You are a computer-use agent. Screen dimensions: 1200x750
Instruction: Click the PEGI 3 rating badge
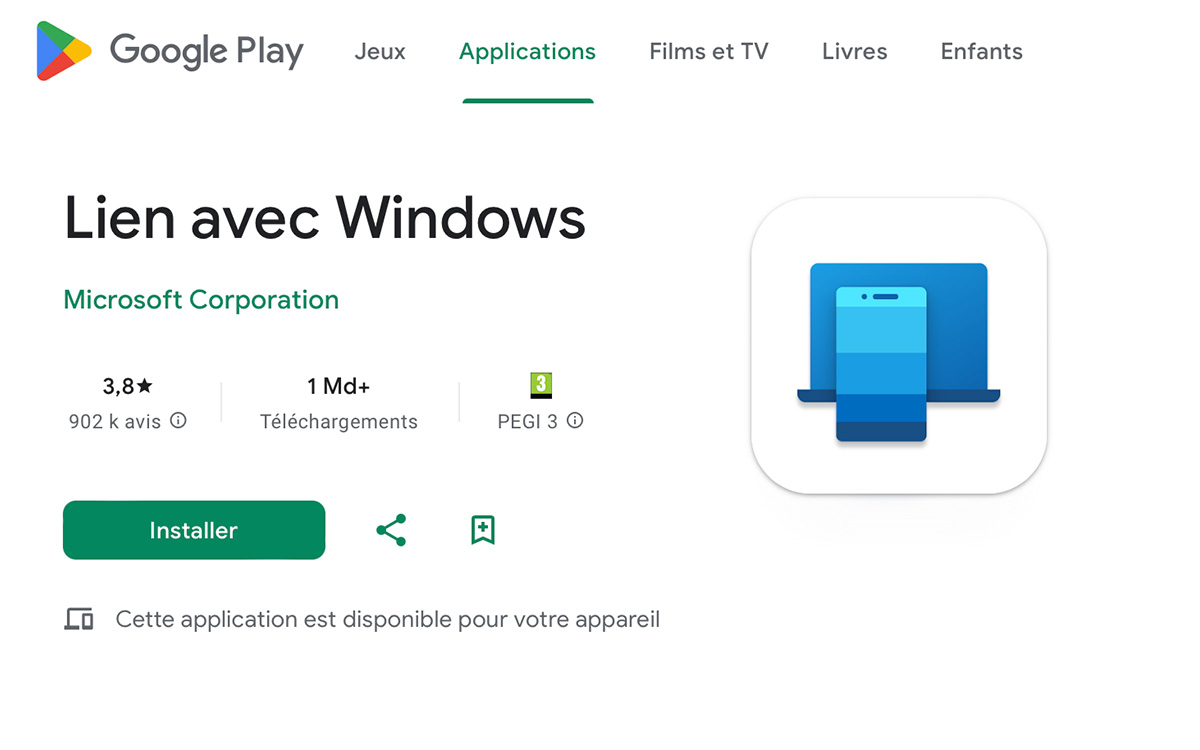[x=541, y=385]
